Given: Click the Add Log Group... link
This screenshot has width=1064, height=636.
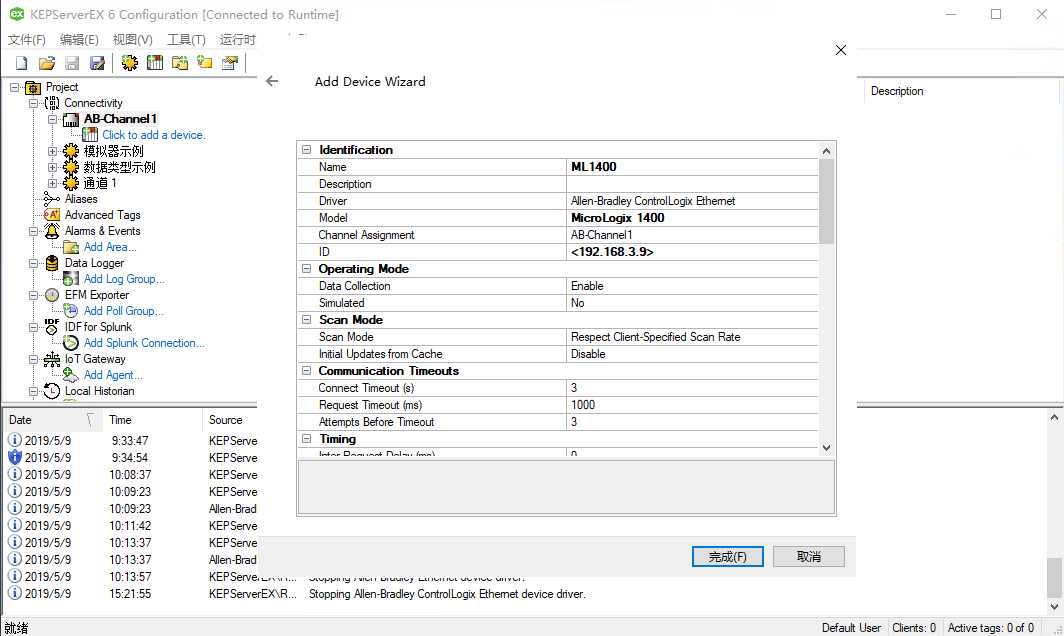Looking at the screenshot, I should click(124, 279).
